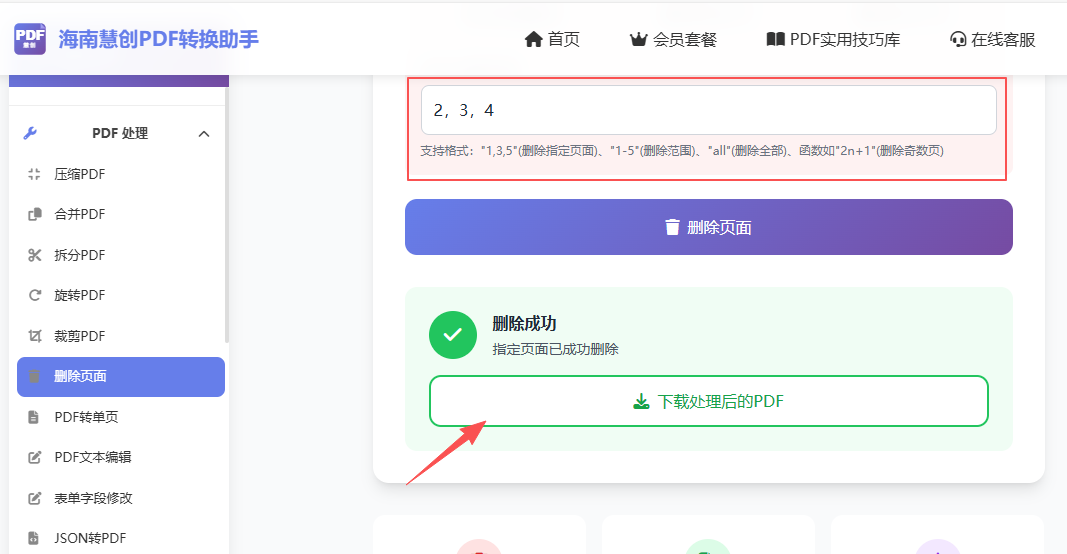Collapse the PDF 处理 section chevron
Screen dimensions: 1067x554
(x=203, y=133)
